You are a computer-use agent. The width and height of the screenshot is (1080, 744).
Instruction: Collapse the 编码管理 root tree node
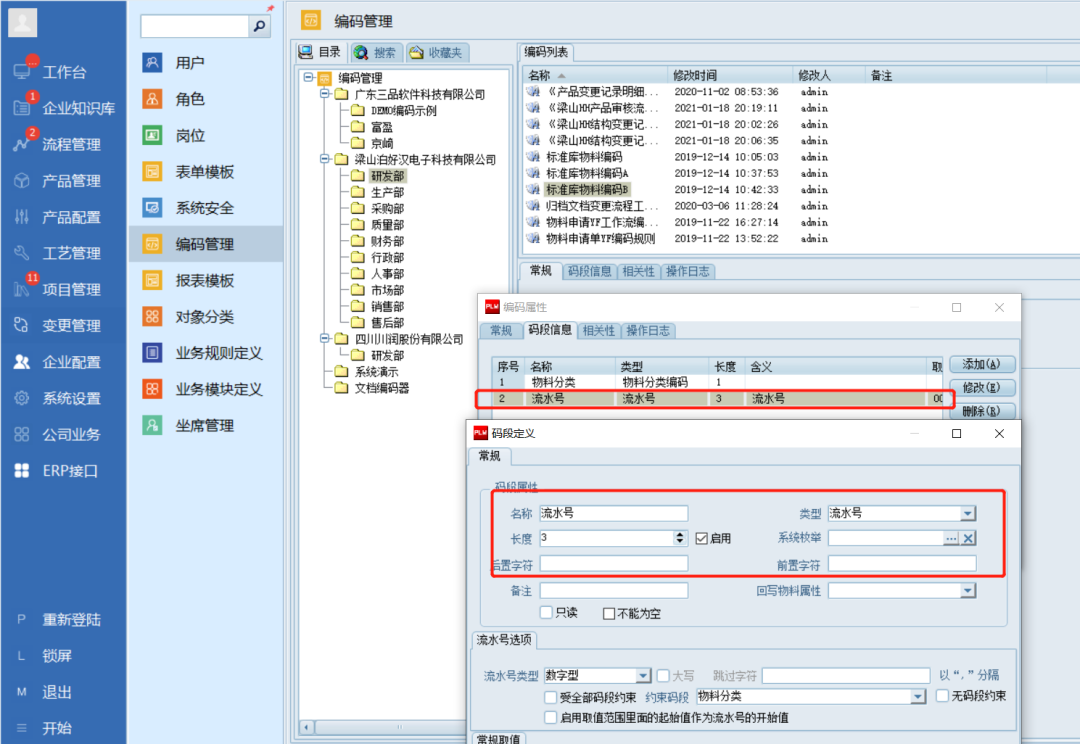pos(308,78)
